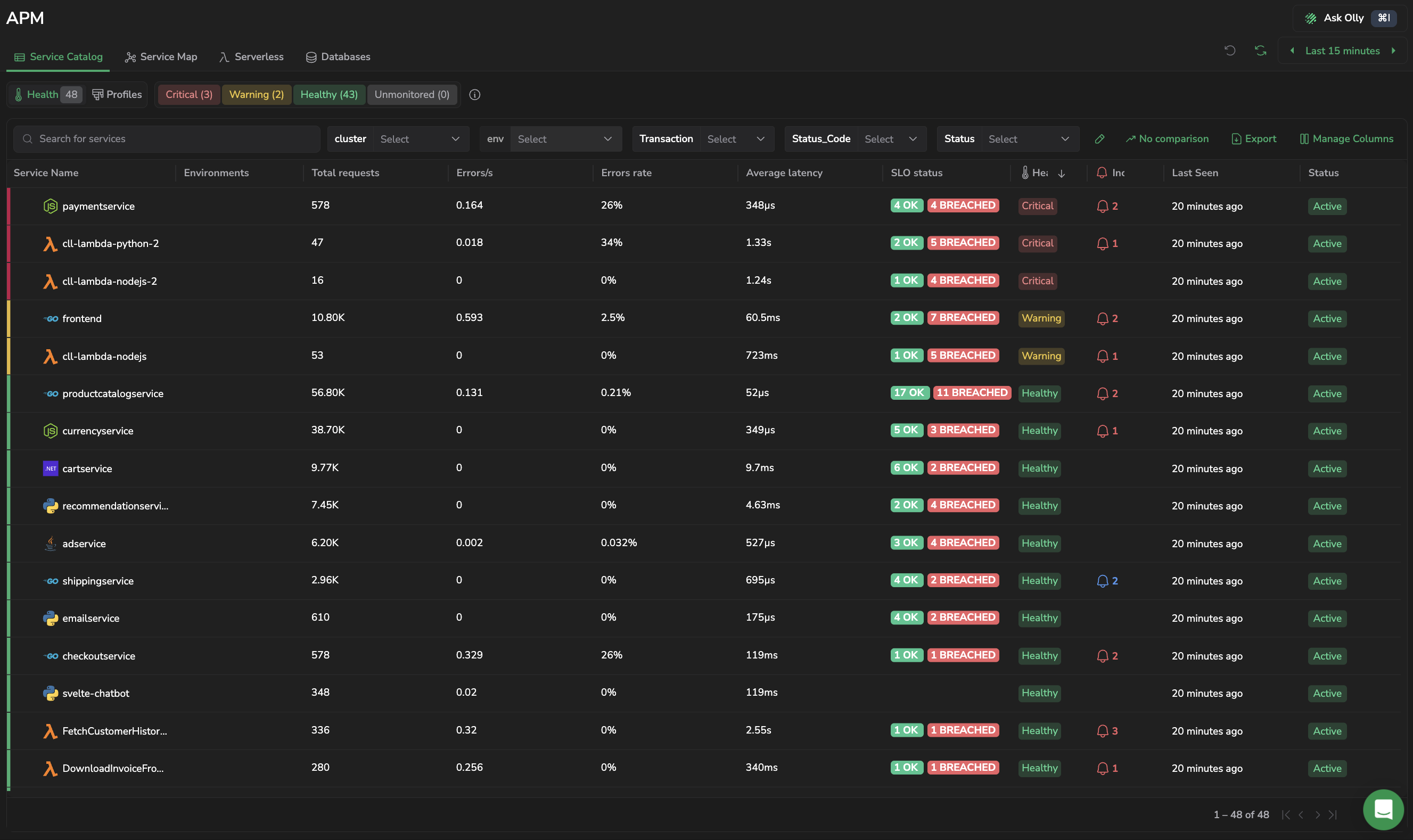Click the shippingservice blue bell icon
Image resolution: width=1413 pixels, height=840 pixels.
point(1102,581)
